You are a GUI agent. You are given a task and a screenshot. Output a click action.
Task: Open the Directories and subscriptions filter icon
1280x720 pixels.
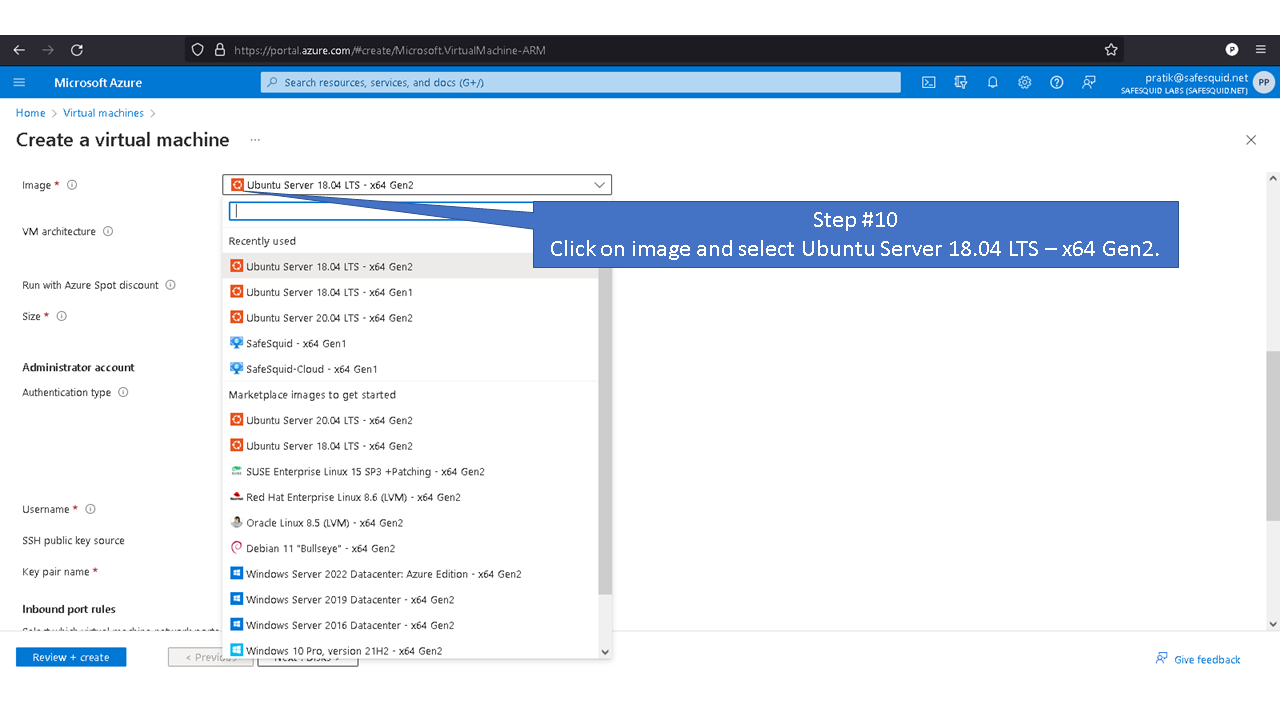961,82
